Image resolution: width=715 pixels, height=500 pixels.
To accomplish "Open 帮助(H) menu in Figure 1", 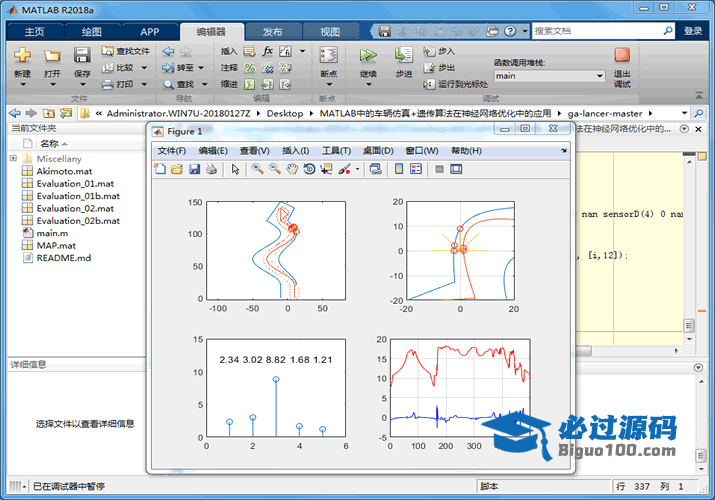I will pyautogui.click(x=466, y=151).
